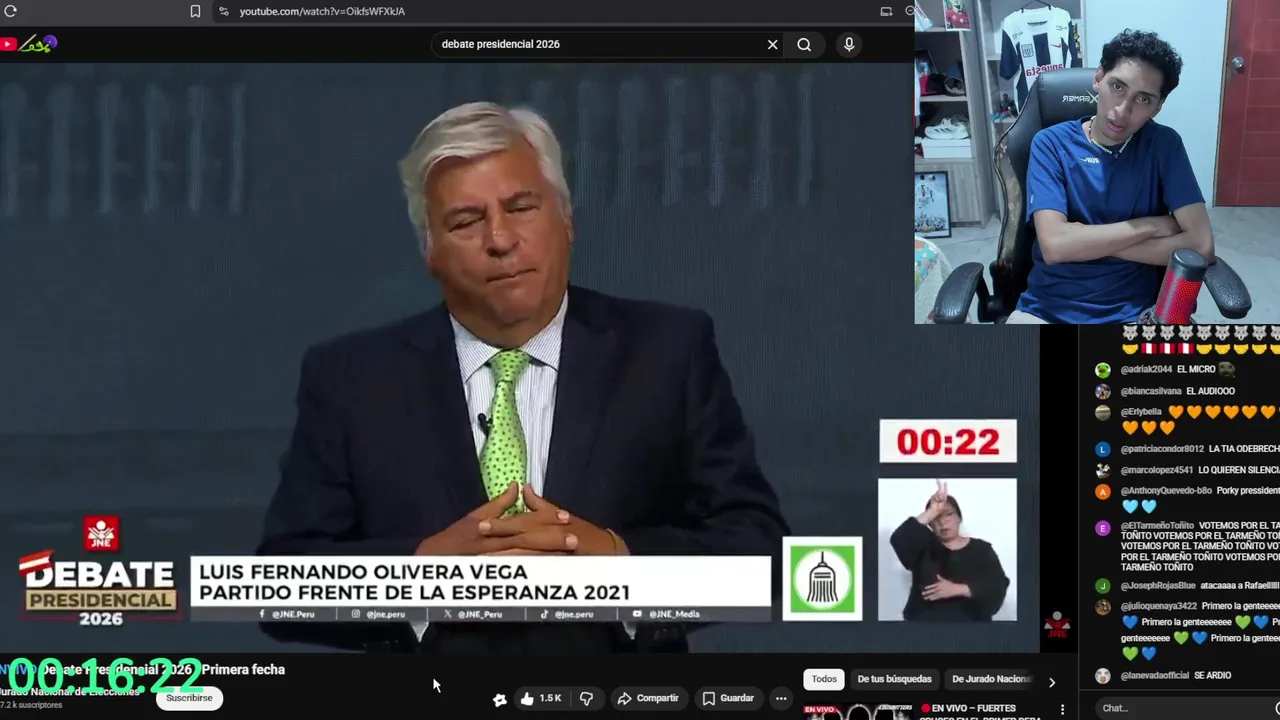Click the green broom party logo
This screenshot has width=1280, height=720.
(822, 579)
